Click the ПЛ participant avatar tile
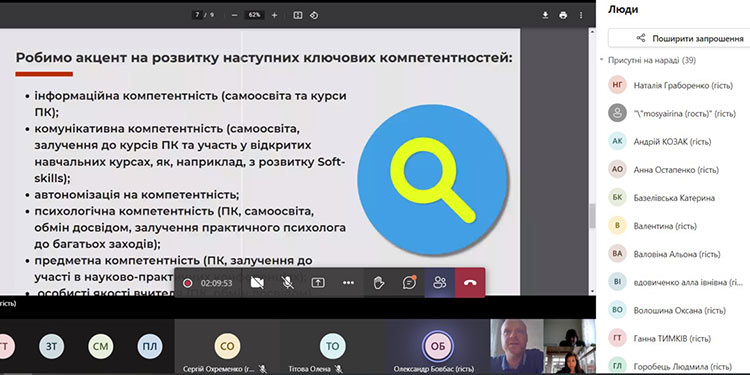Screen dimensions: 750x375 point(150,346)
